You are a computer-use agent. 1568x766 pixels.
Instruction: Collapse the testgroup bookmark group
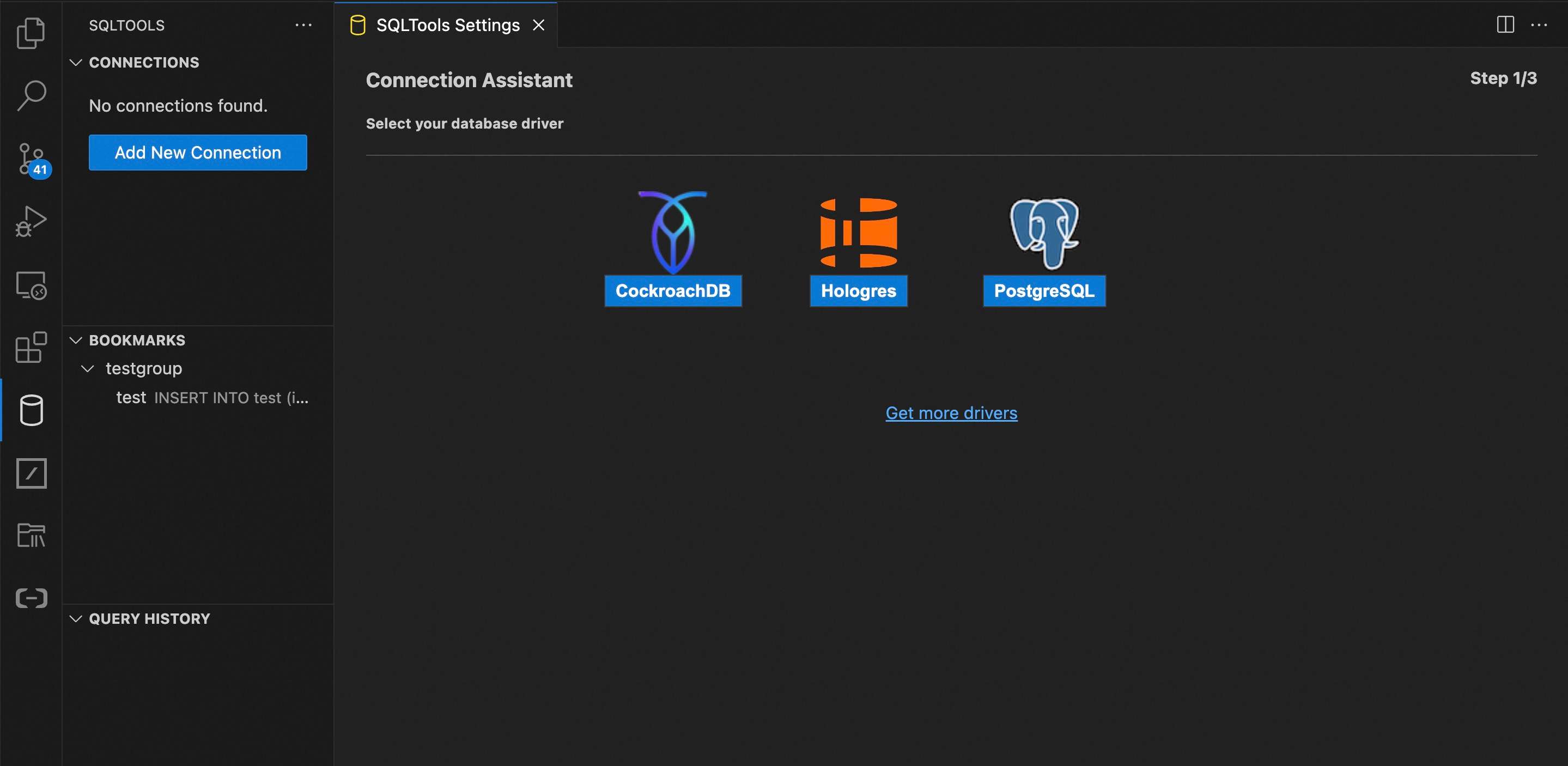point(88,368)
